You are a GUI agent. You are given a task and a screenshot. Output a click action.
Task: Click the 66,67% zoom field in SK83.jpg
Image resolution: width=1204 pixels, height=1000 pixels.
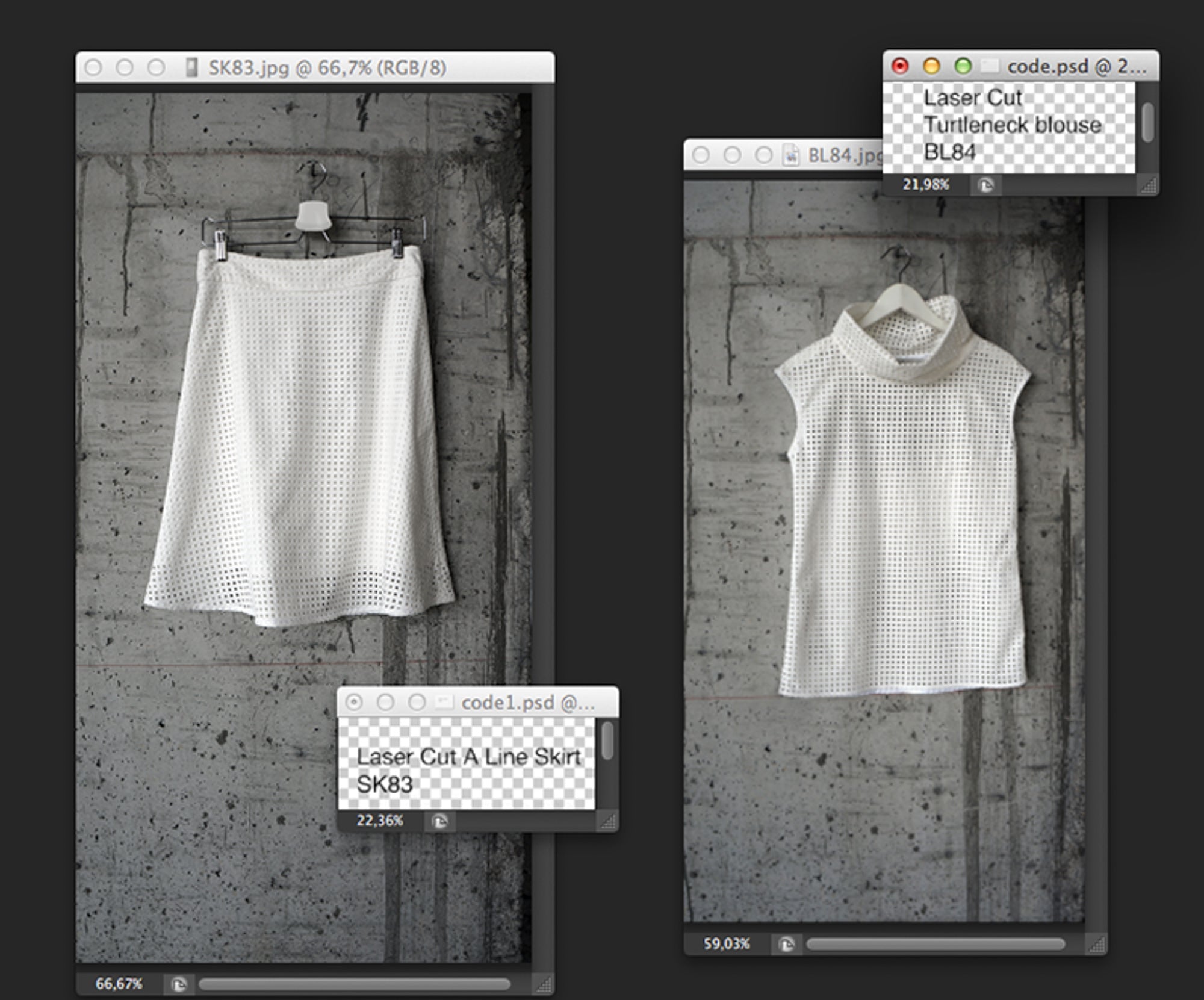(119, 984)
